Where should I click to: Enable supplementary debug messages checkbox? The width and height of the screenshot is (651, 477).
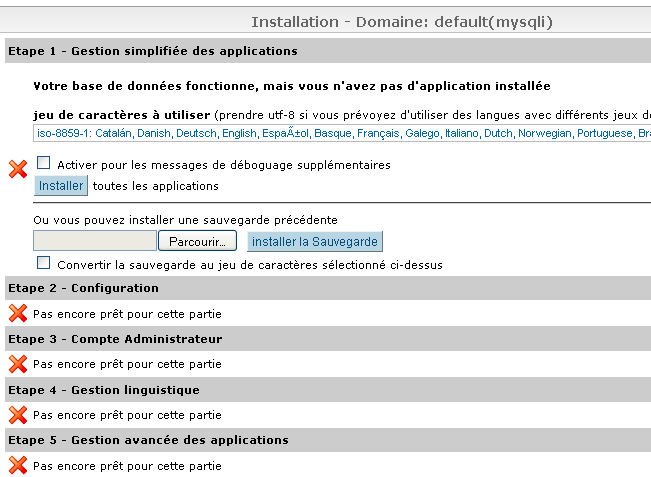[x=44, y=163]
